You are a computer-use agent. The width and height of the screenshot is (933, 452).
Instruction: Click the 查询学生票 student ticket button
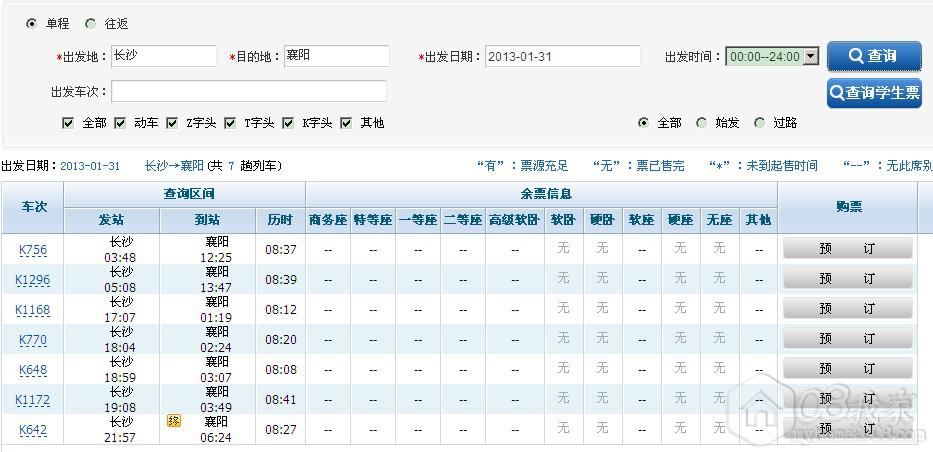click(x=873, y=93)
